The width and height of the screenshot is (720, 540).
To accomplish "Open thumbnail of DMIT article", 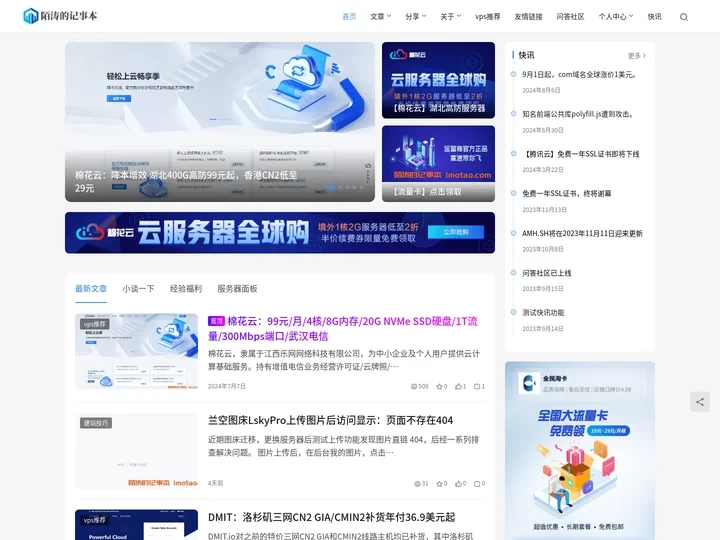I will (x=136, y=525).
